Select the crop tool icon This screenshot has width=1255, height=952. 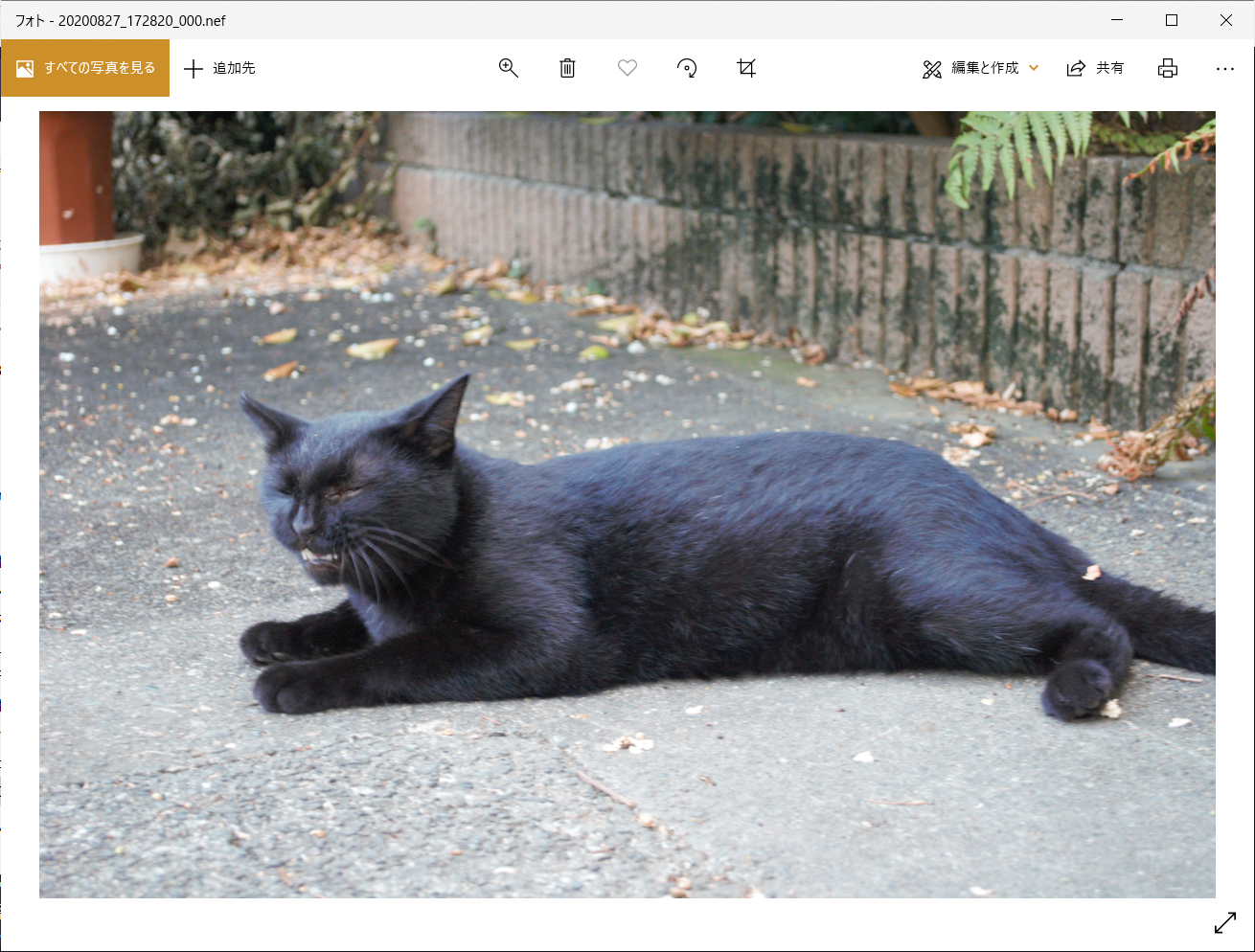point(746,68)
